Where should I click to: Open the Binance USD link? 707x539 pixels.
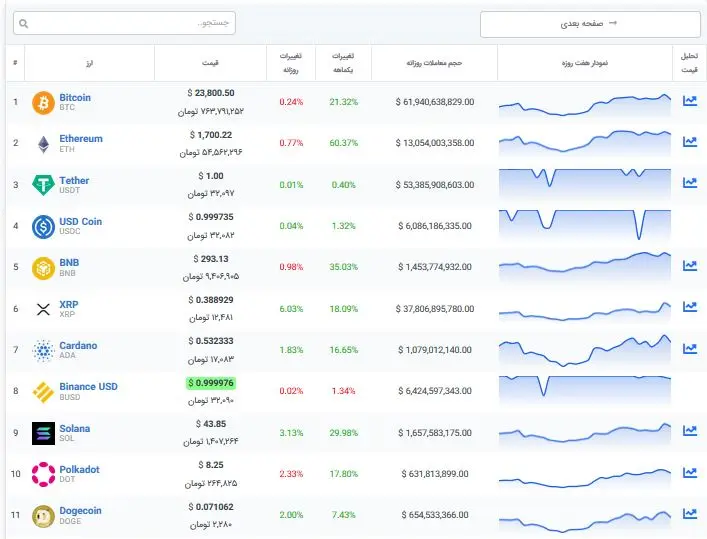point(88,387)
